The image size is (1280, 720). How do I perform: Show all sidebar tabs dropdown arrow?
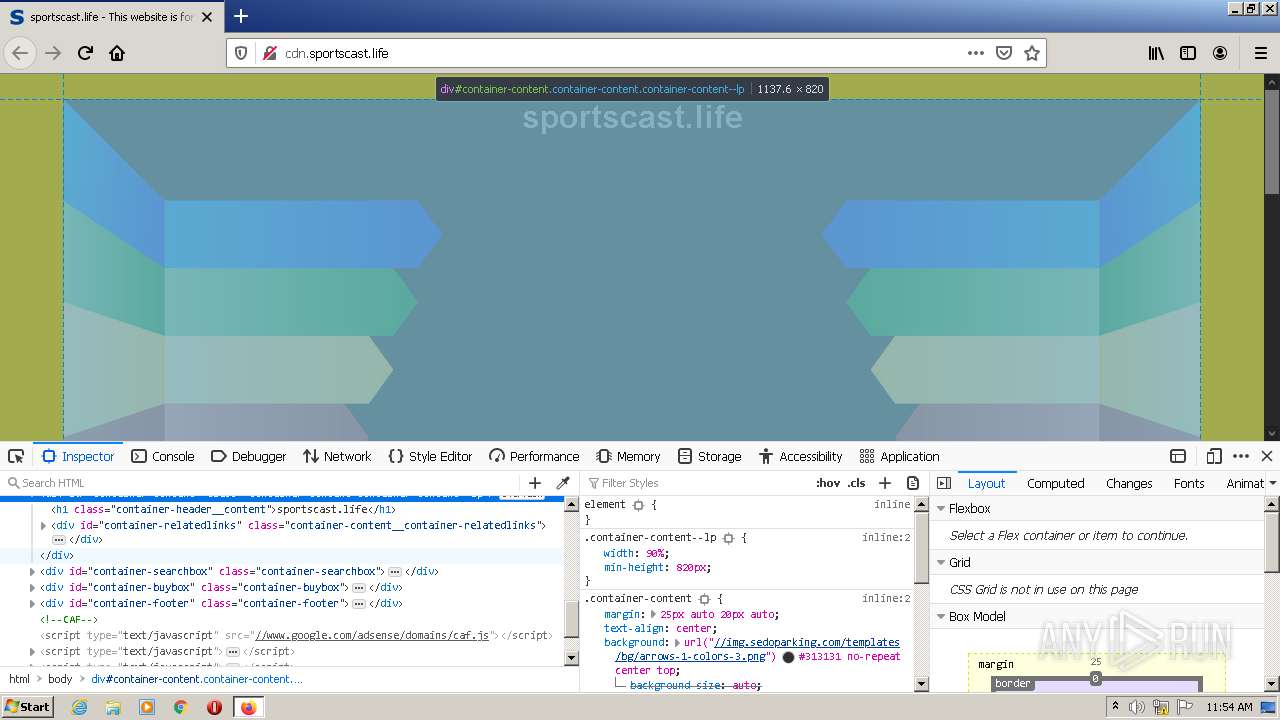coord(1273,483)
